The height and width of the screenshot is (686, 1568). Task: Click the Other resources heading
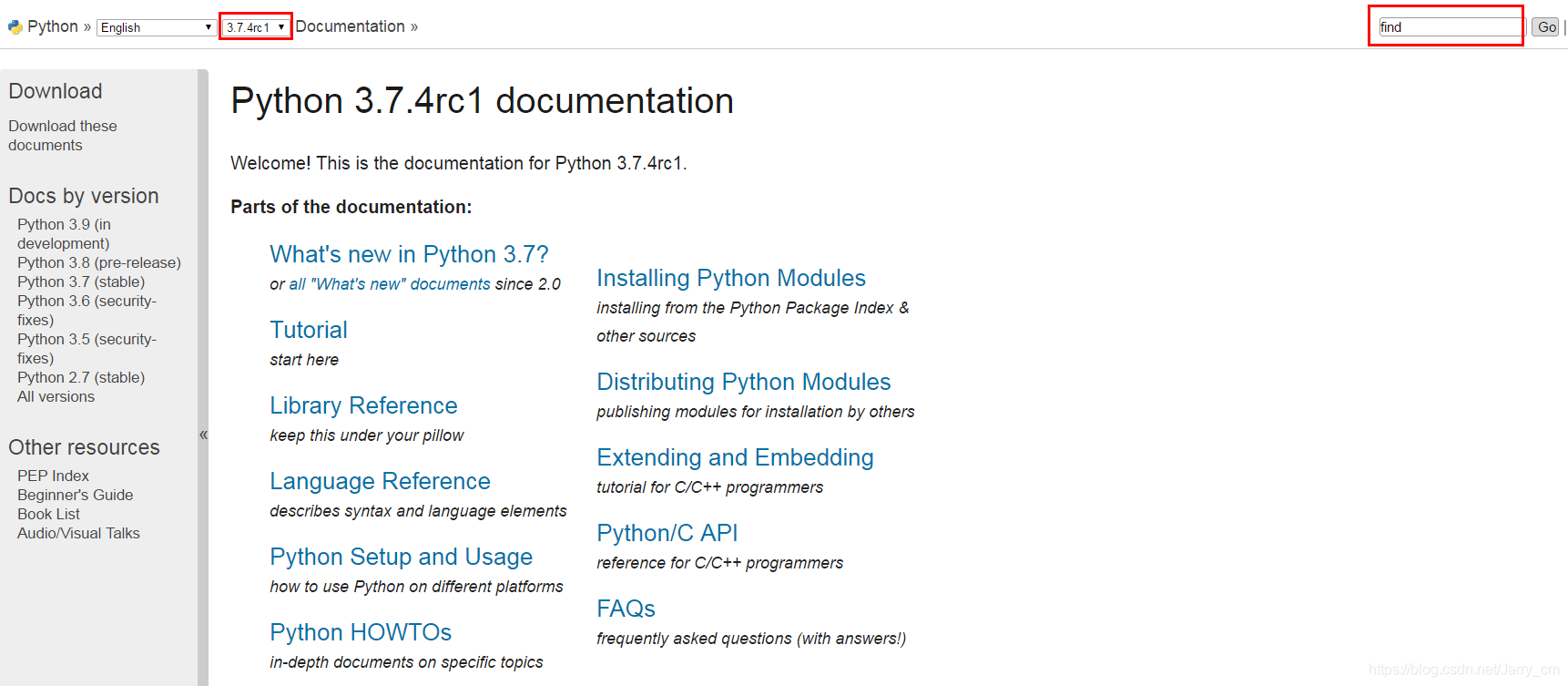(84, 447)
